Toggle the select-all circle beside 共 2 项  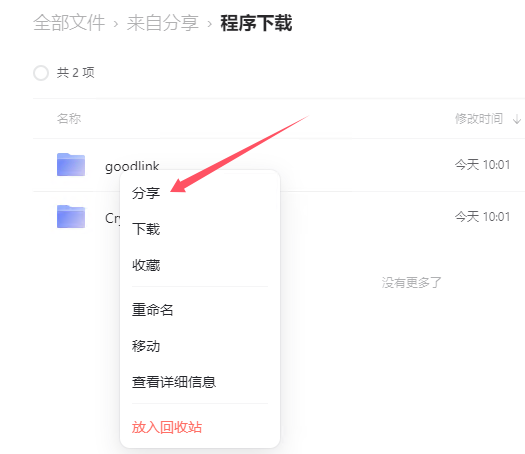click(41, 73)
